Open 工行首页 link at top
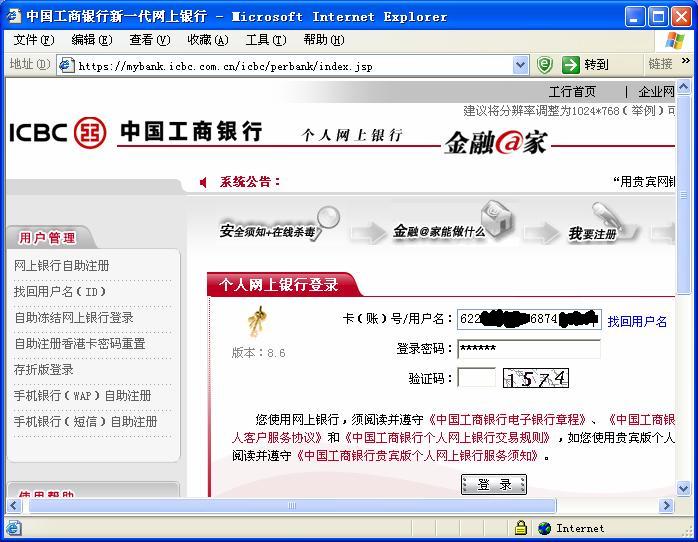This screenshot has width=698, height=542. [x=572, y=92]
